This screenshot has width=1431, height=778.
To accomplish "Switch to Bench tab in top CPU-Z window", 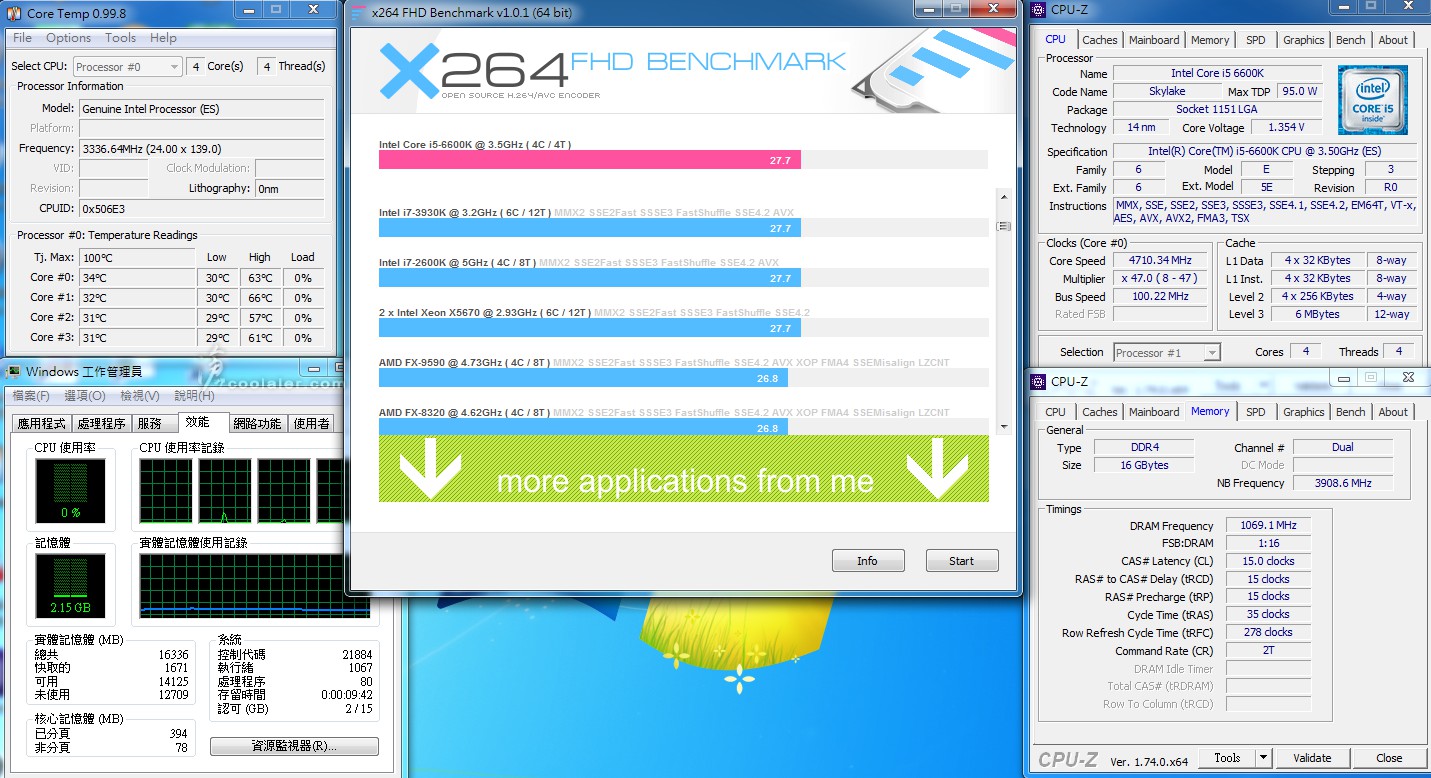I will click(x=1350, y=40).
